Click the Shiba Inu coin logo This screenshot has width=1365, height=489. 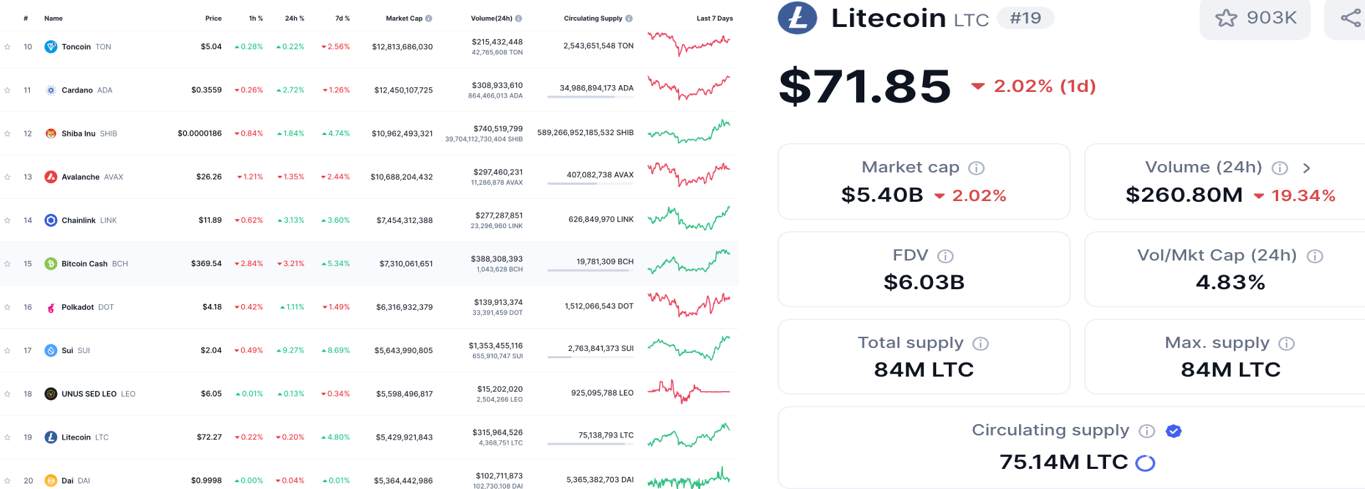click(51, 133)
